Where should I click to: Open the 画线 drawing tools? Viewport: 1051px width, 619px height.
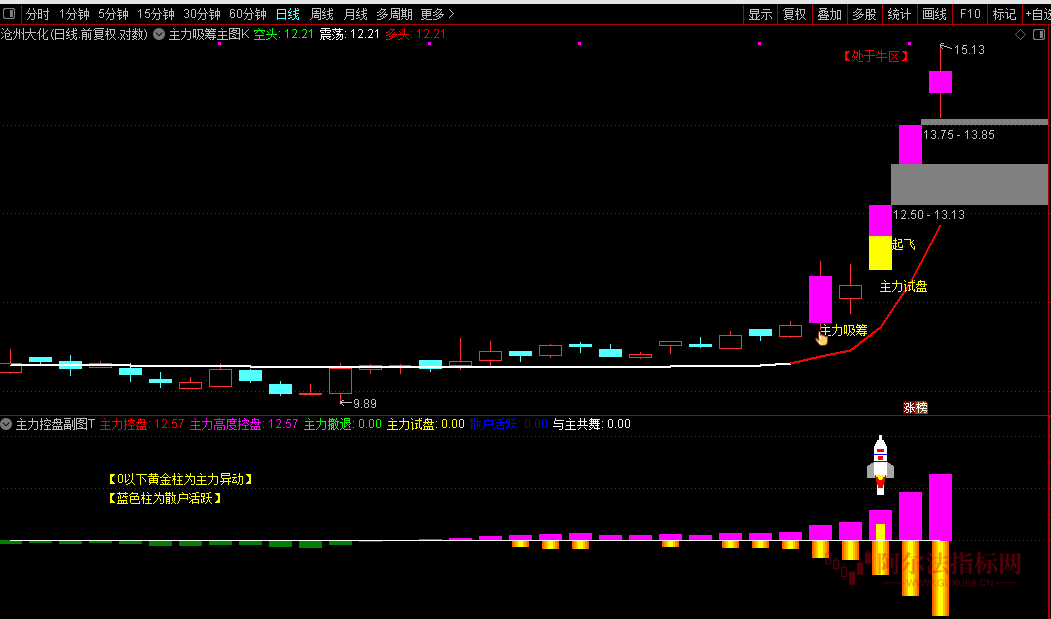coord(934,14)
